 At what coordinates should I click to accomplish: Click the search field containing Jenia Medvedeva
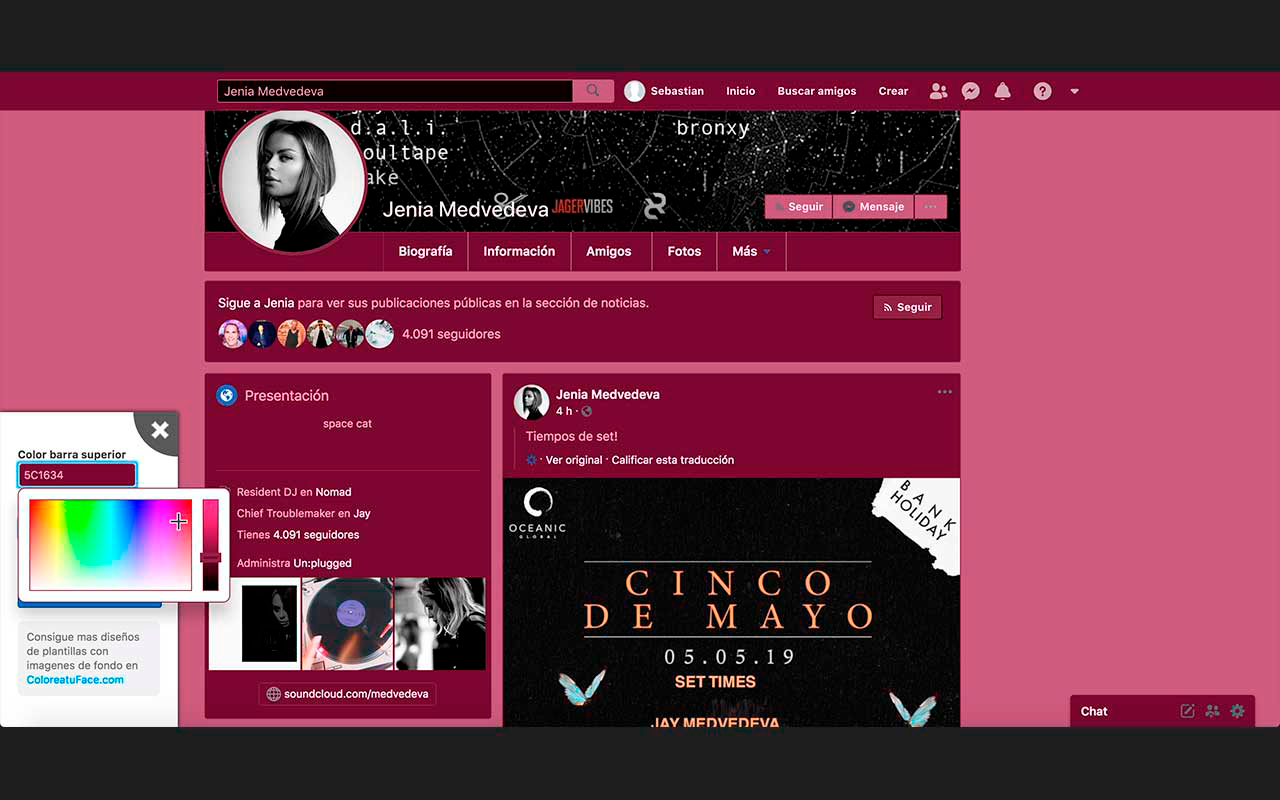coord(395,91)
